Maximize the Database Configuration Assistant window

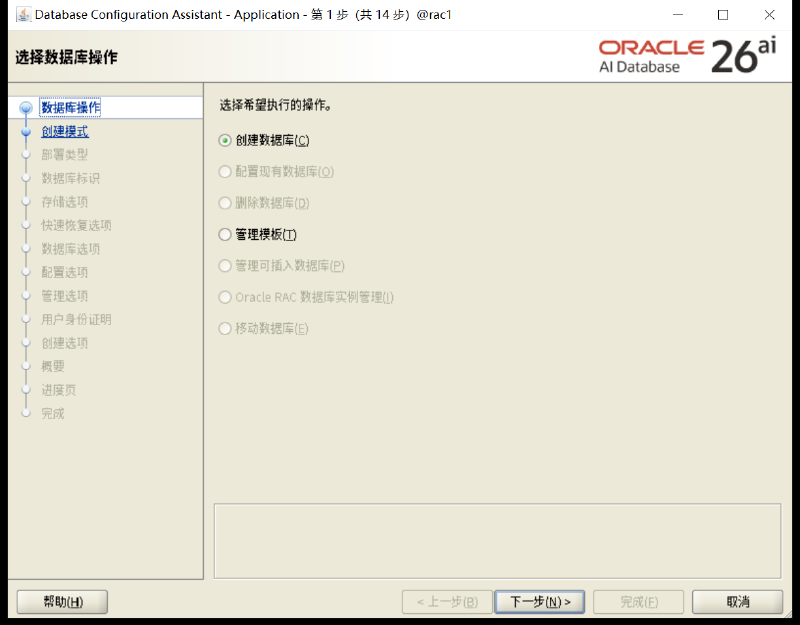(722, 15)
